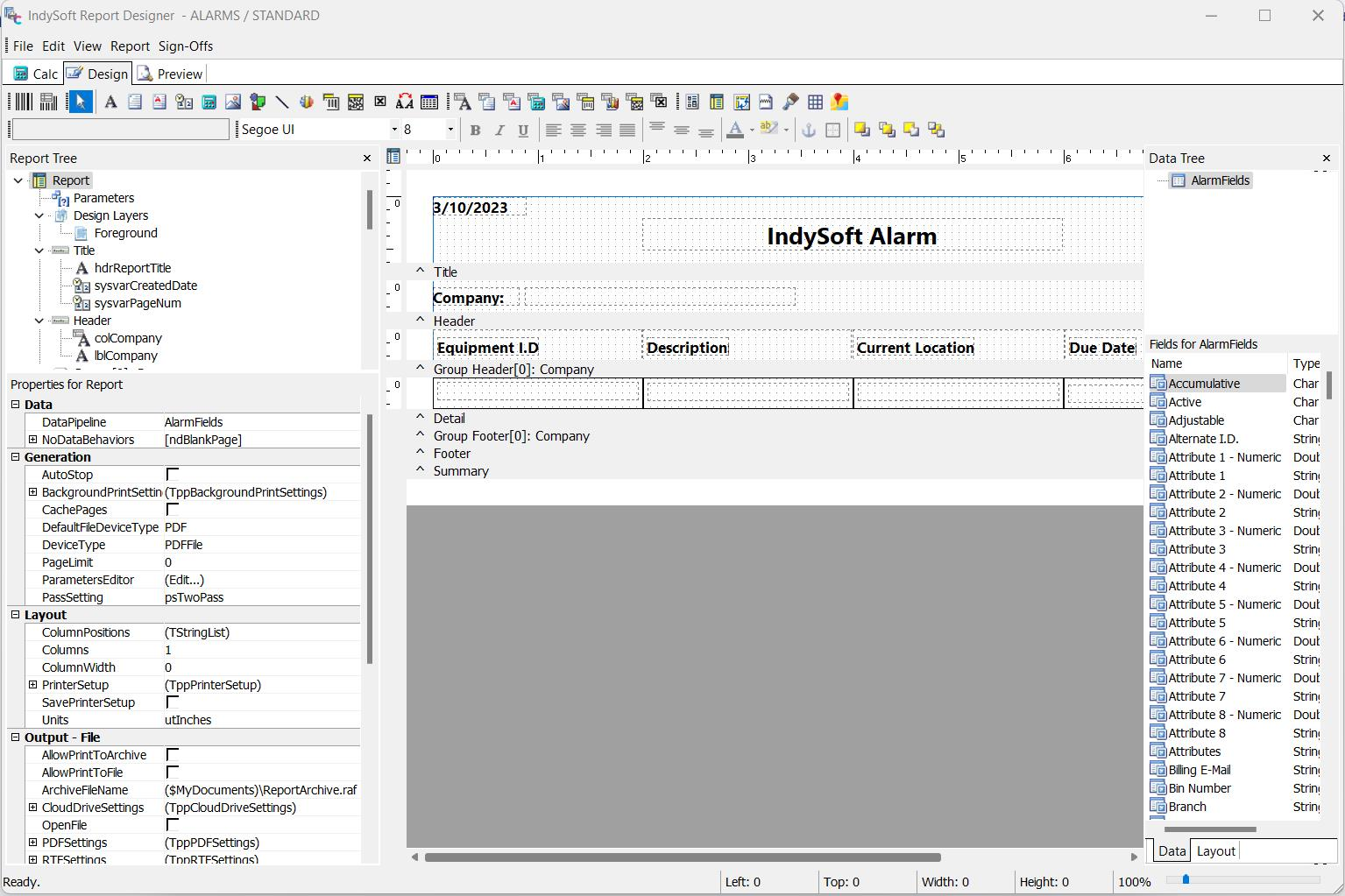
Task: Select the arrow pointer tool
Action: click(x=81, y=102)
